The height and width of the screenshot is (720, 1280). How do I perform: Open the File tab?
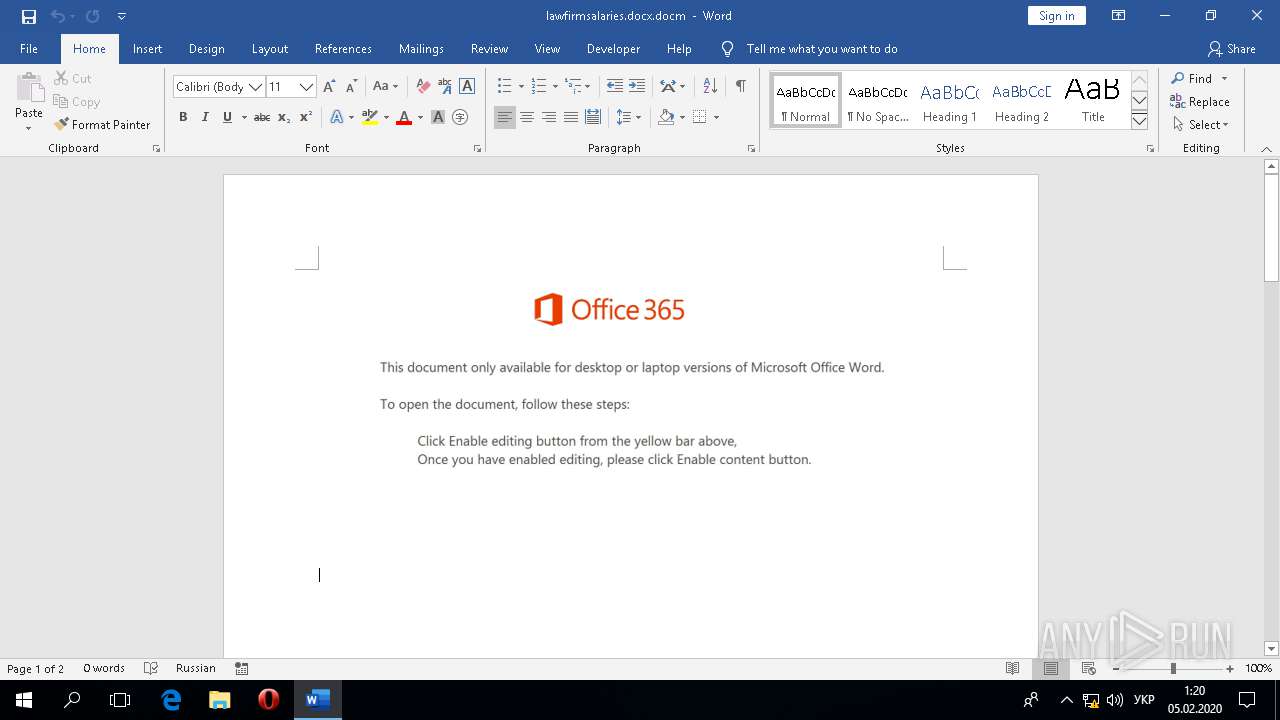(29, 49)
